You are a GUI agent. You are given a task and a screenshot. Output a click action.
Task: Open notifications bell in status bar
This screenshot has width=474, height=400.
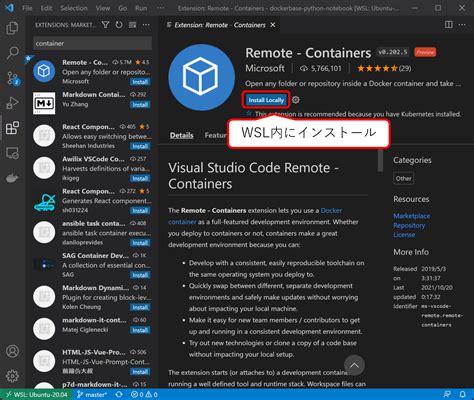(x=462, y=395)
